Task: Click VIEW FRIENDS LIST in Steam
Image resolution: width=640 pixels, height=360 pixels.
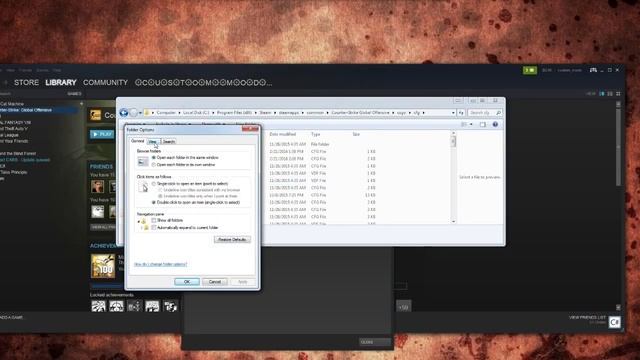Action: pos(587,318)
